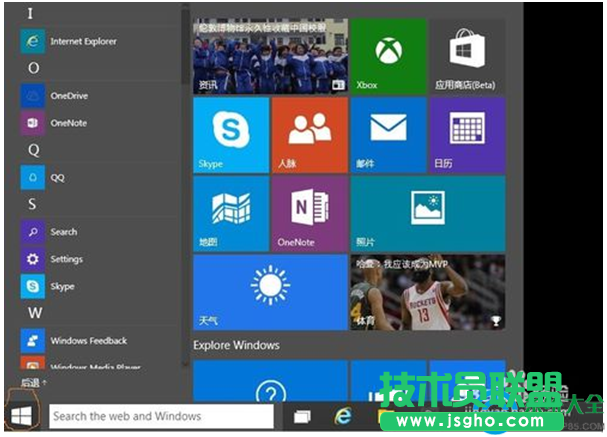Open the 天气 Weather tile
Viewport: 607px width, 437px height.
point(270,292)
